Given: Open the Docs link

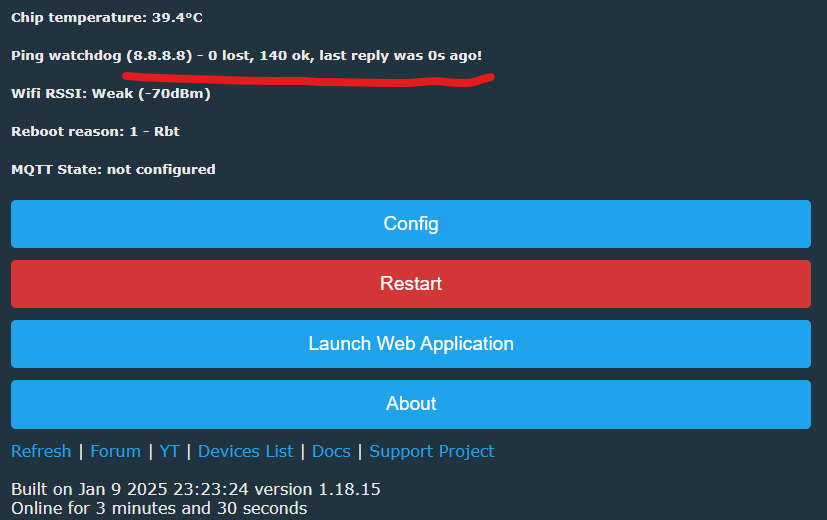Looking at the screenshot, I should [x=331, y=451].
